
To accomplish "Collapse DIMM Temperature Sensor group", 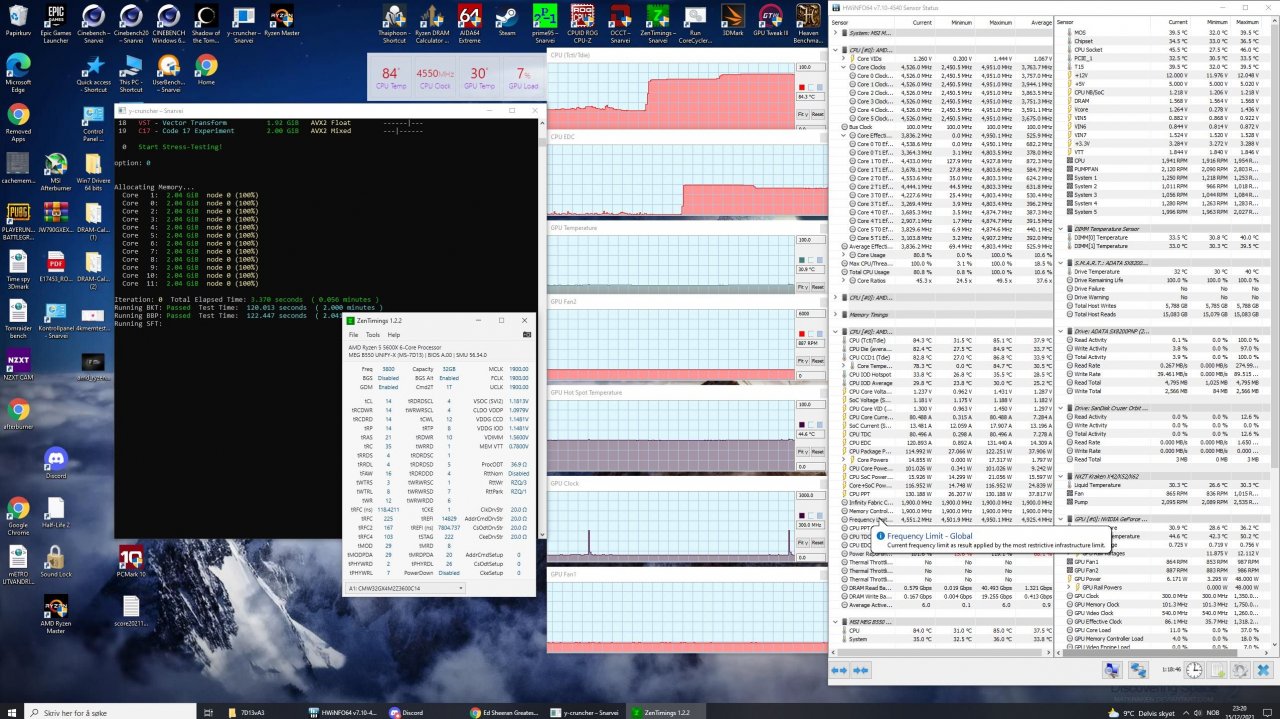I will pyautogui.click(x=1062, y=229).
